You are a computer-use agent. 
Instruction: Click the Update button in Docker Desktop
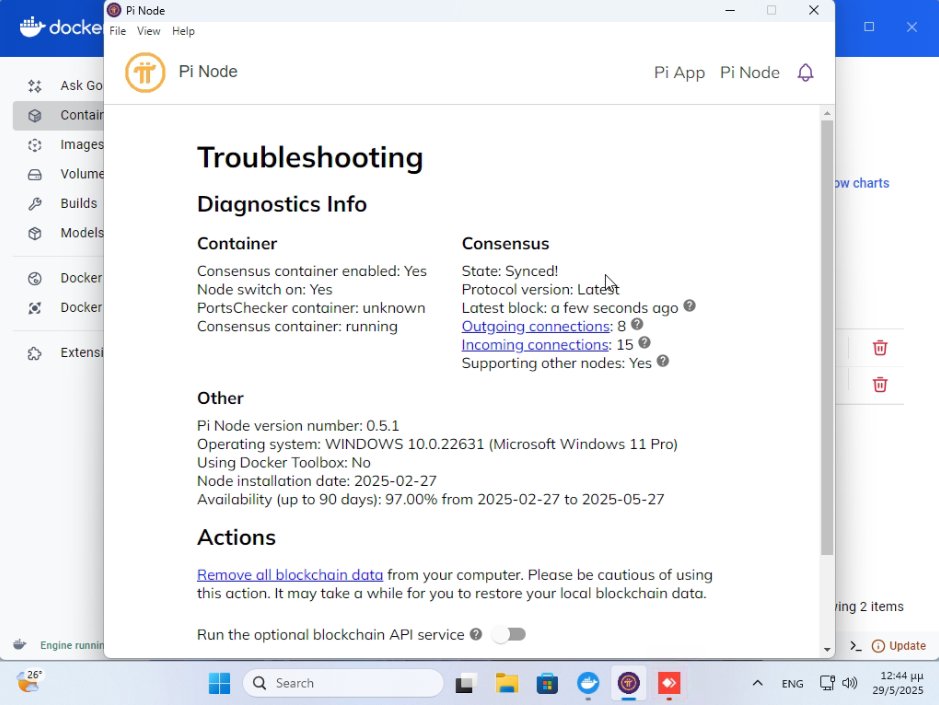pyautogui.click(x=899, y=646)
